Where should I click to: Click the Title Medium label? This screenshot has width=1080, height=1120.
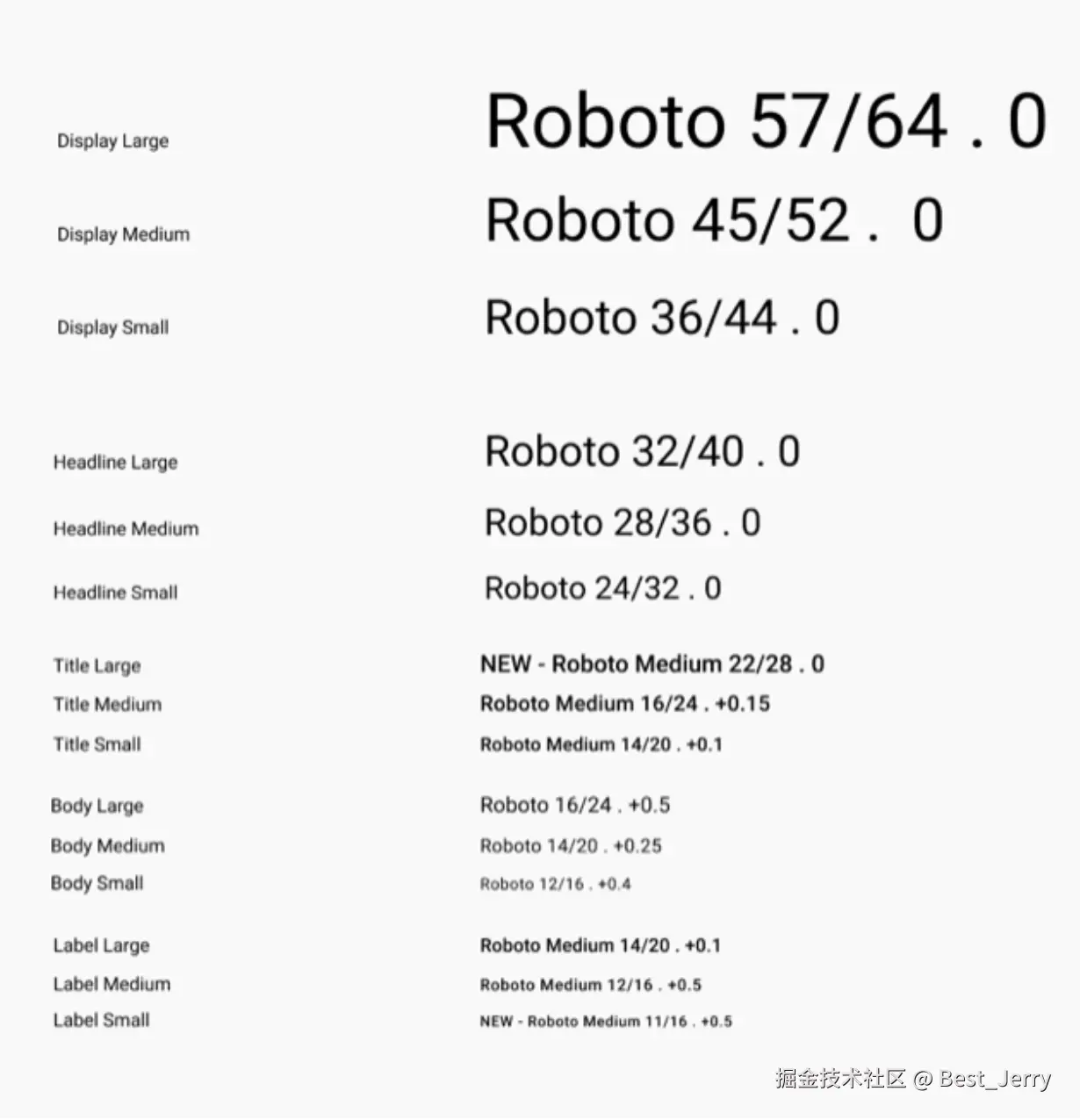(107, 704)
